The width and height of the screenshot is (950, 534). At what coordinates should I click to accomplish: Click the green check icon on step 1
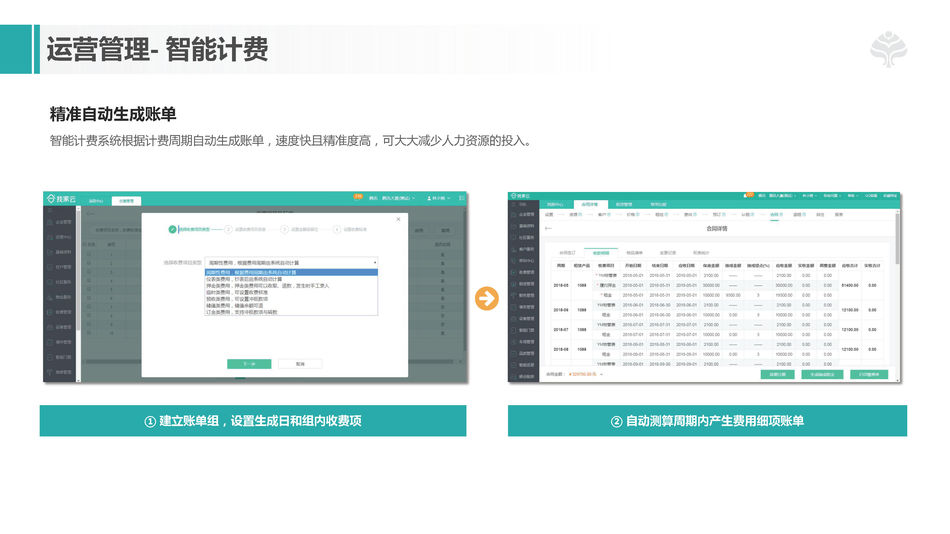(x=173, y=229)
